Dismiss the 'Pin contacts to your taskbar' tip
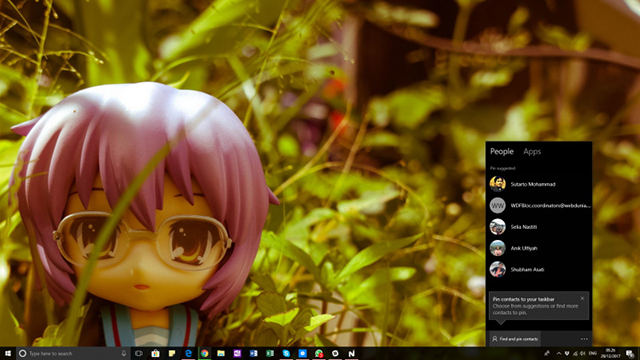The height and width of the screenshot is (360, 640). click(582, 298)
